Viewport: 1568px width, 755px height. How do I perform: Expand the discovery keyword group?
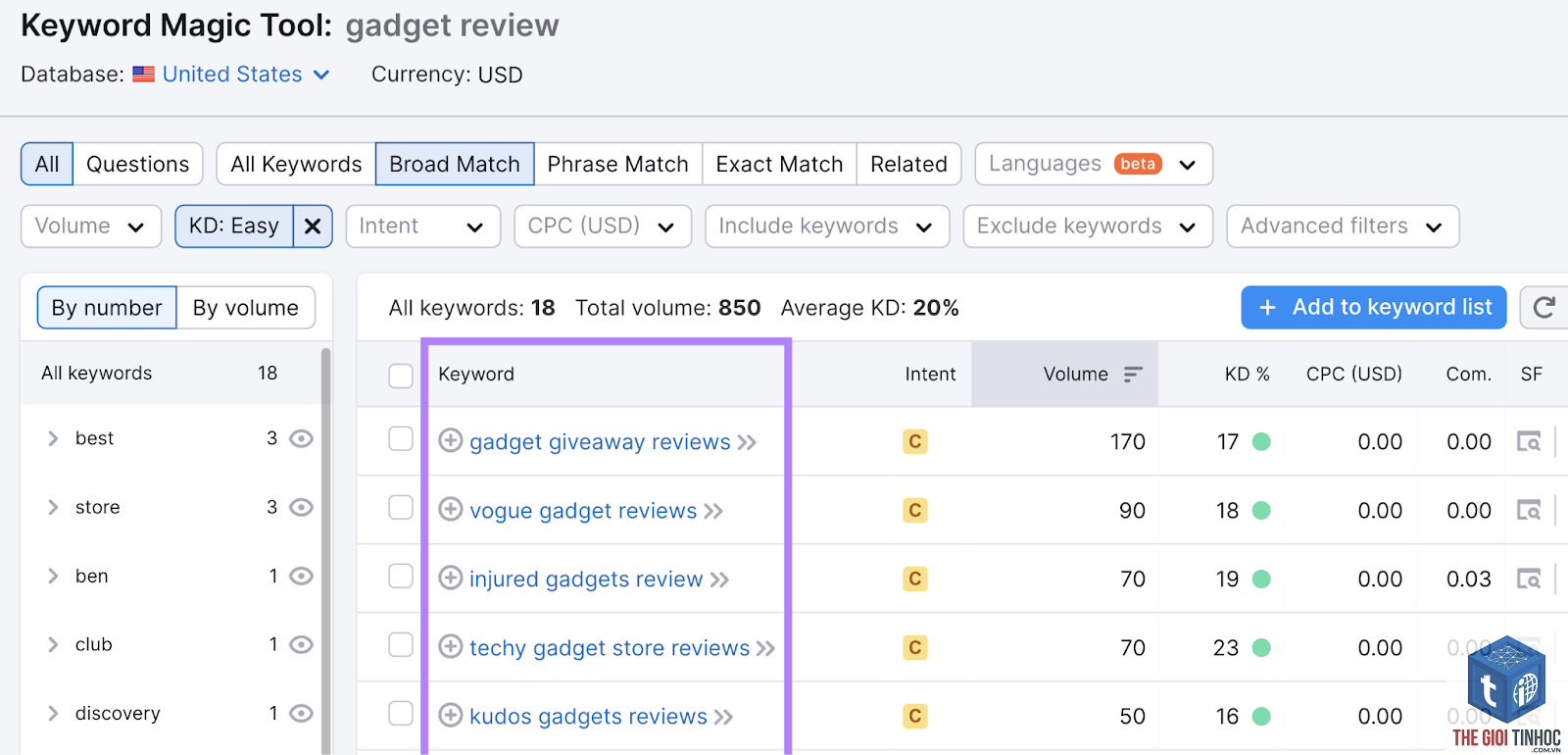pyautogui.click(x=53, y=713)
